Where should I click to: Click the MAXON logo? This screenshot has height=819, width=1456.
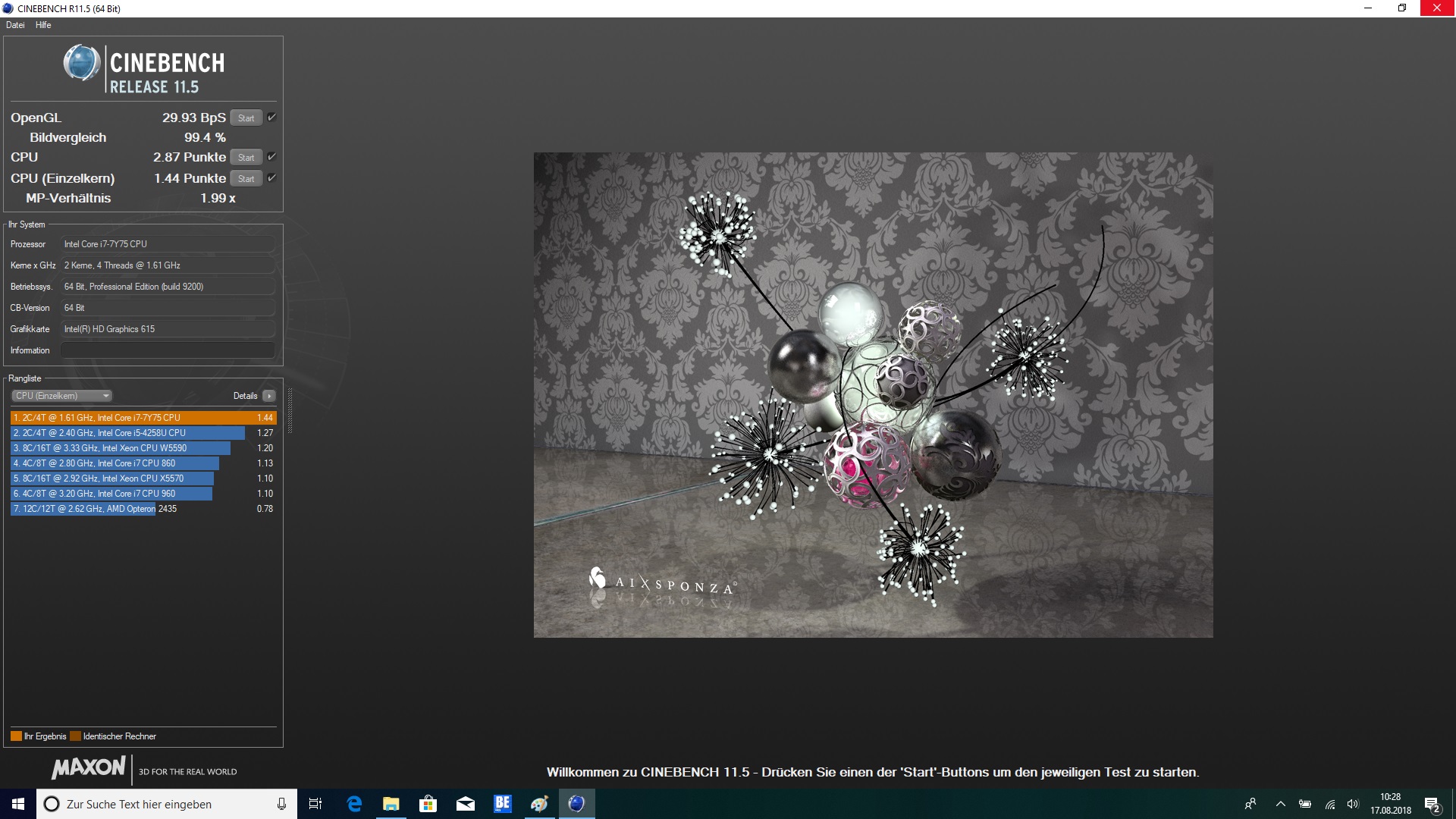click(89, 767)
